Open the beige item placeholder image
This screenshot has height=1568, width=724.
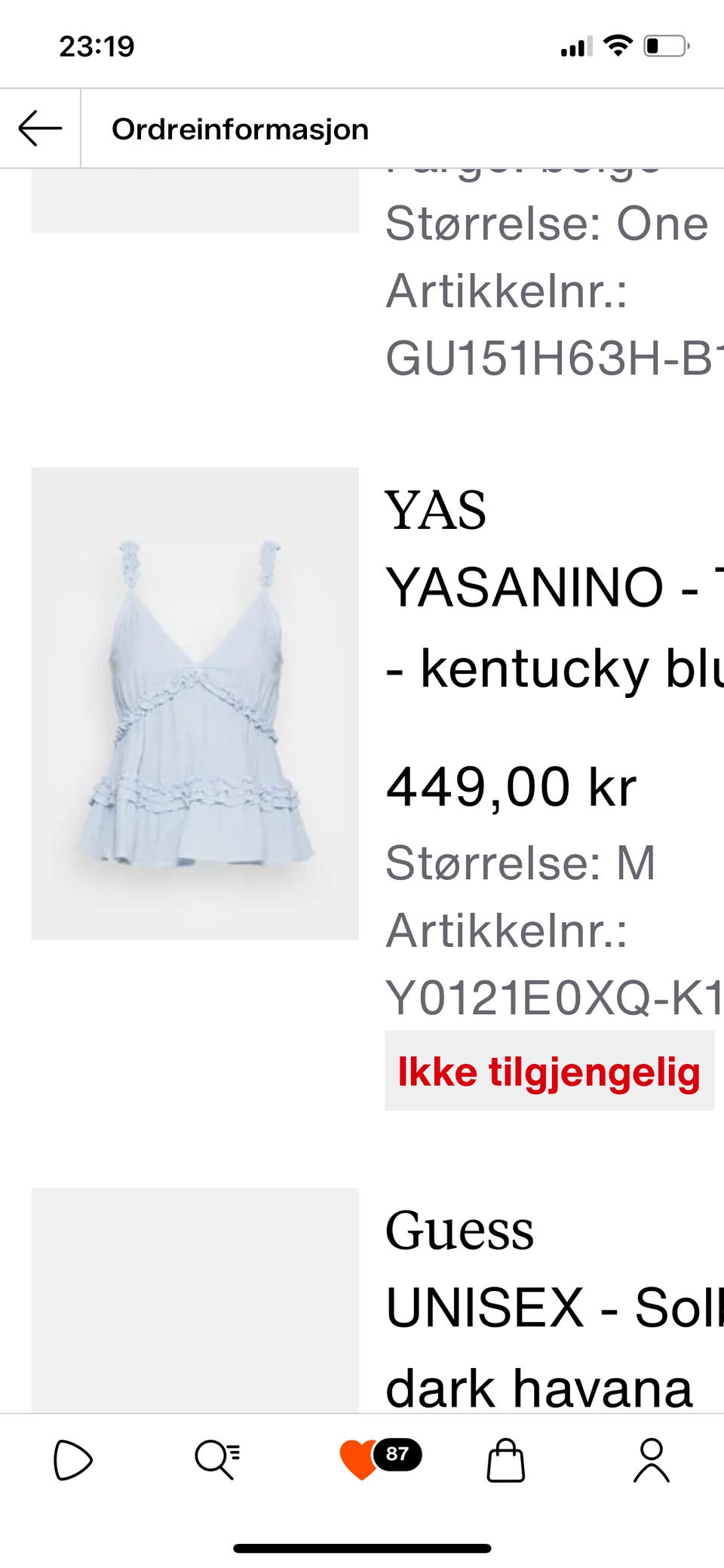click(195, 200)
